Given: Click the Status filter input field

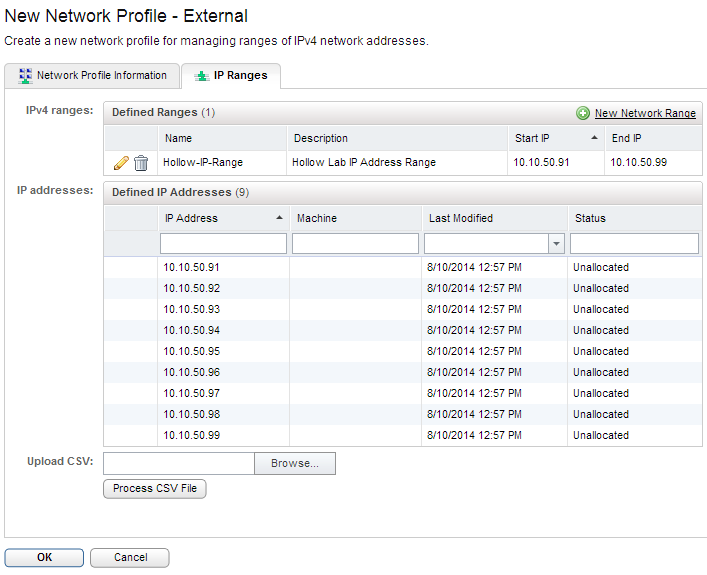Looking at the screenshot, I should pyautogui.click(x=634, y=244).
